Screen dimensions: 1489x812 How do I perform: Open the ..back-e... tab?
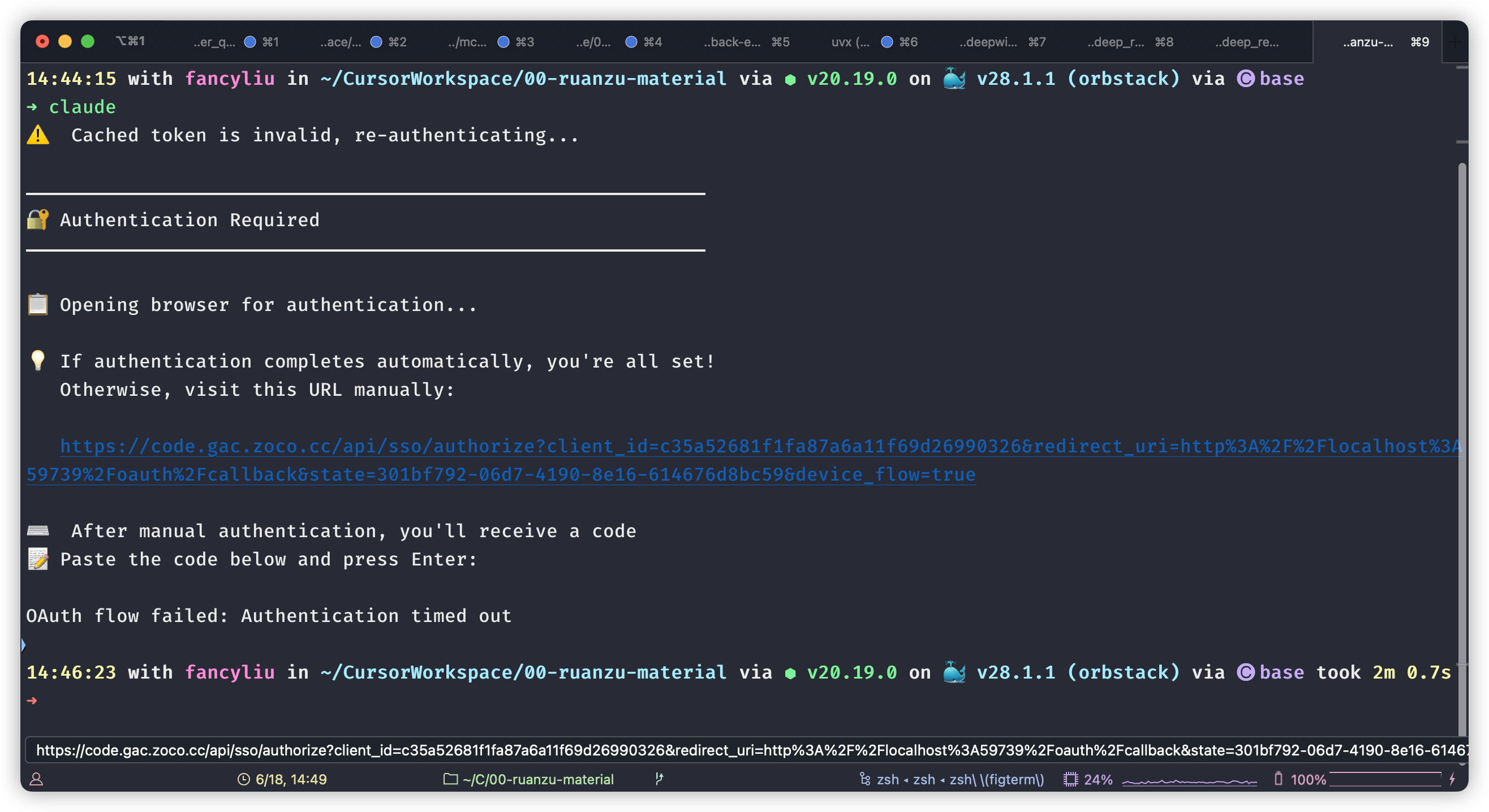coord(732,42)
